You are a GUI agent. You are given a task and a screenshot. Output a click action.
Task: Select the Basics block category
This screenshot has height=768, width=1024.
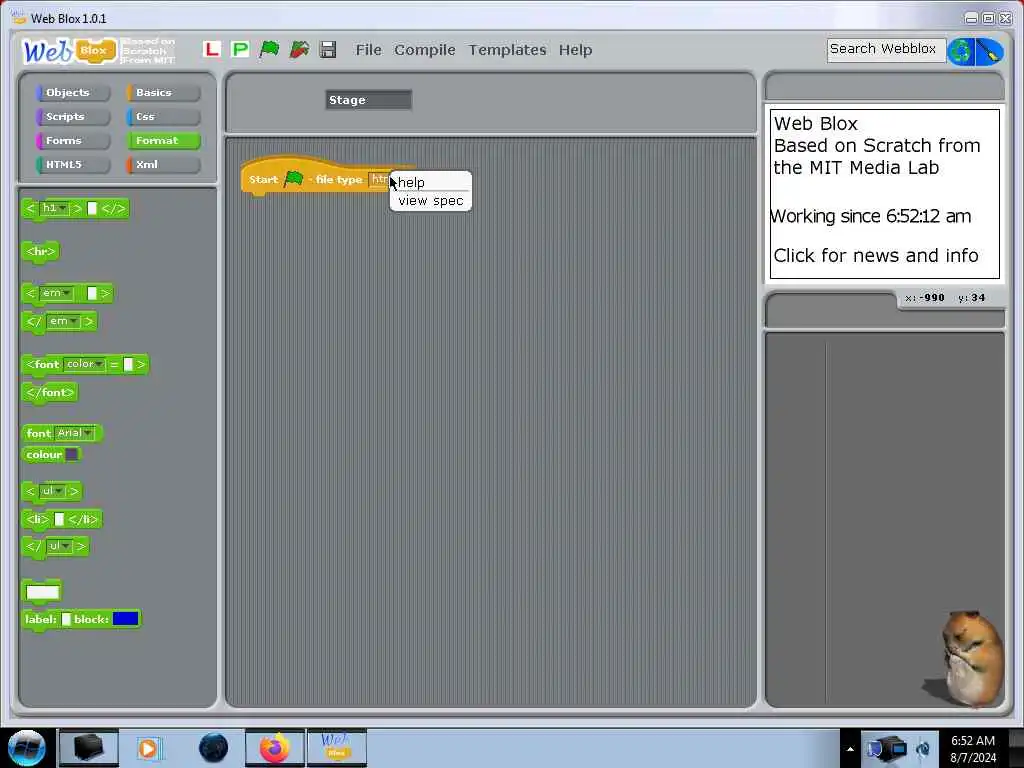tap(163, 92)
